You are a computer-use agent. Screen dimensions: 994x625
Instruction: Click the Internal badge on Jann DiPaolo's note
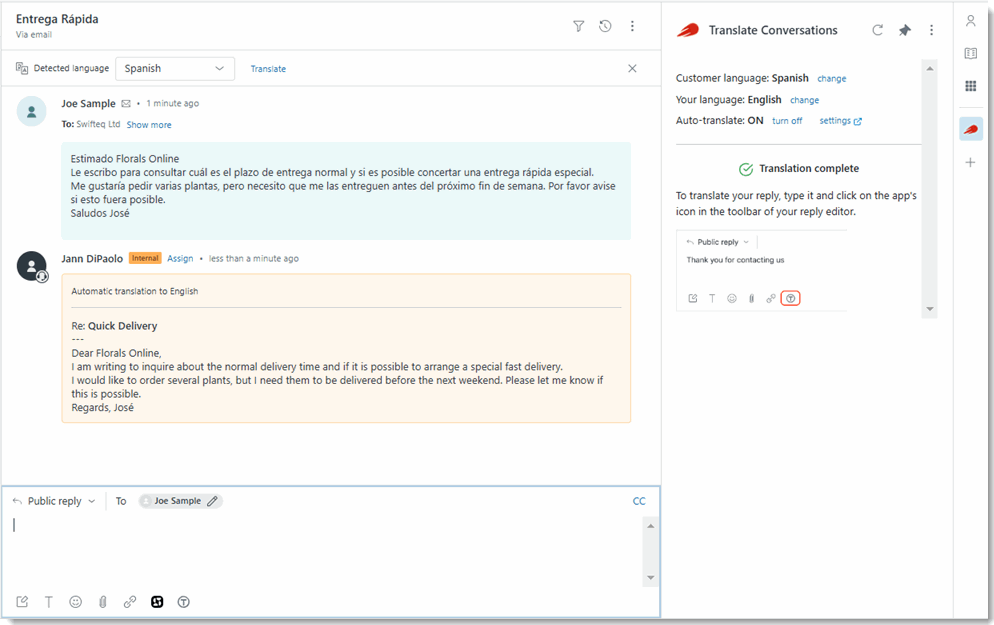145,258
